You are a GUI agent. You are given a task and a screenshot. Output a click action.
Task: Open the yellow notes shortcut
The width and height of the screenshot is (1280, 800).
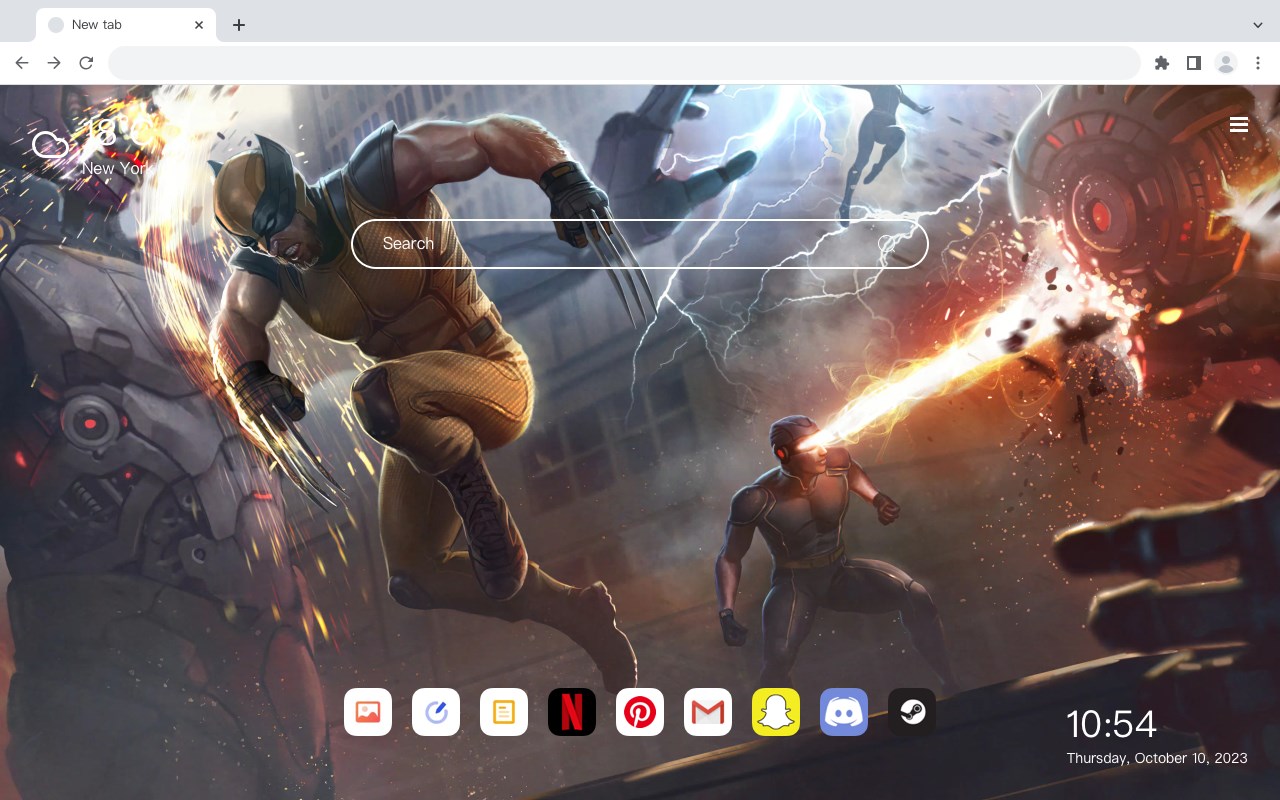pos(504,712)
